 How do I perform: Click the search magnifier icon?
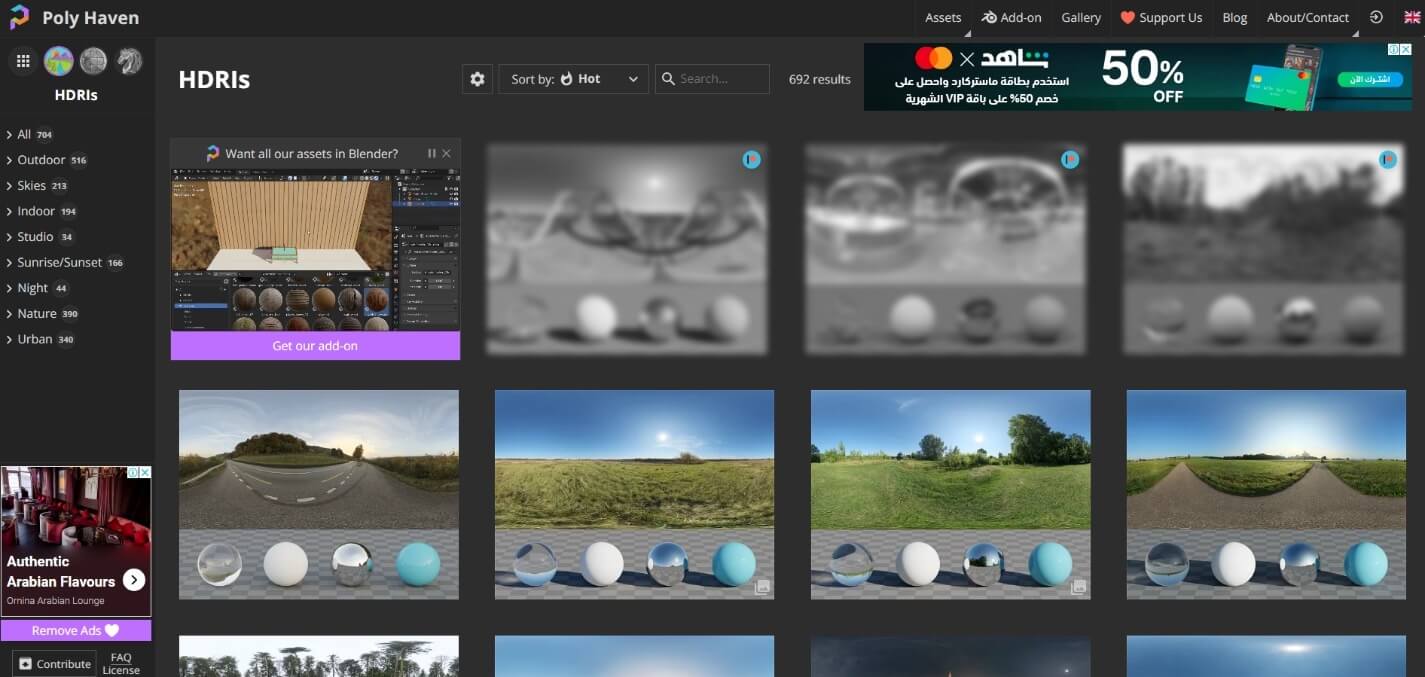(668, 79)
